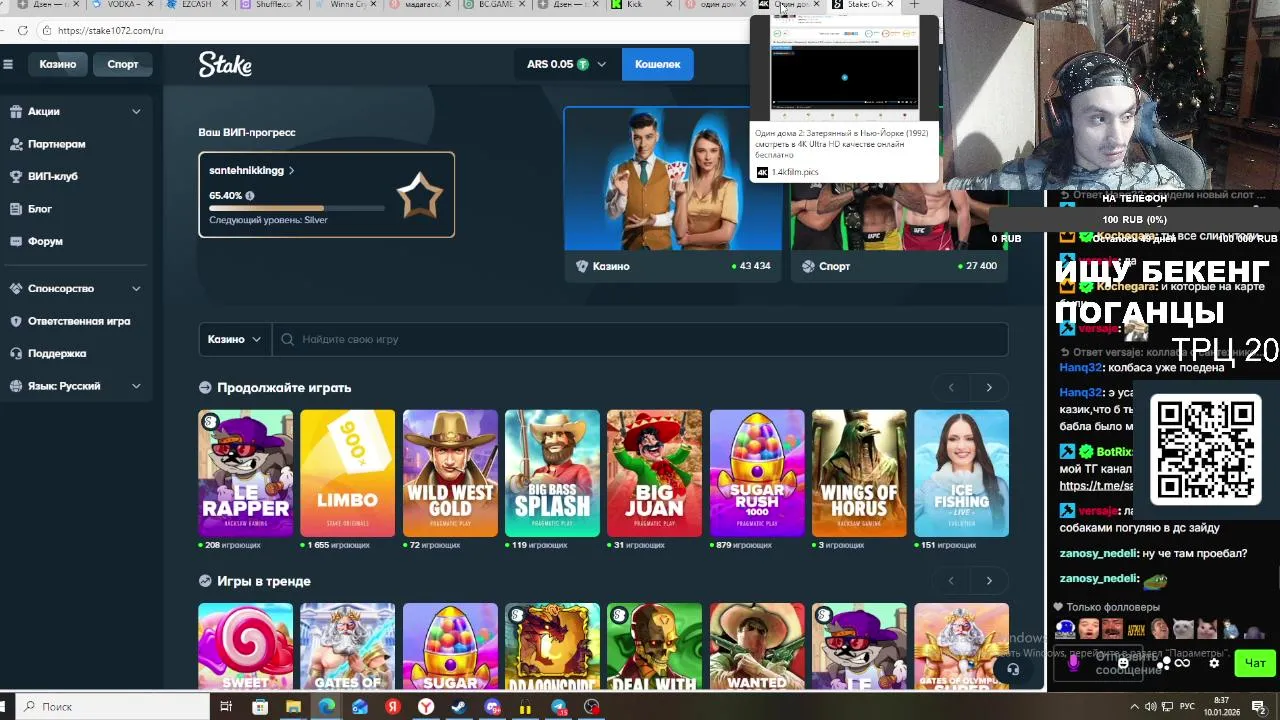Open the Le Rapper game thumbnail
This screenshot has height=720, width=1280.
click(245, 473)
